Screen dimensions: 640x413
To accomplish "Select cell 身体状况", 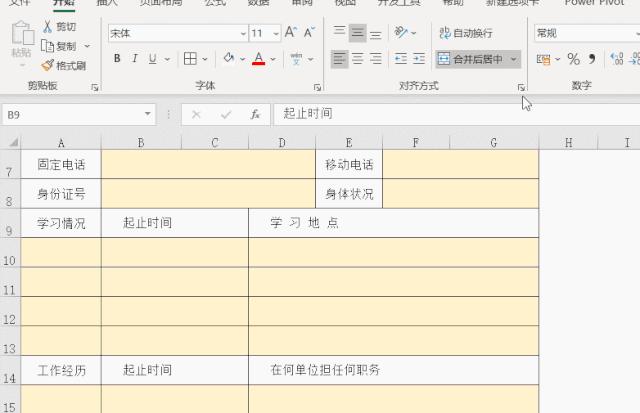I will [x=349, y=193].
